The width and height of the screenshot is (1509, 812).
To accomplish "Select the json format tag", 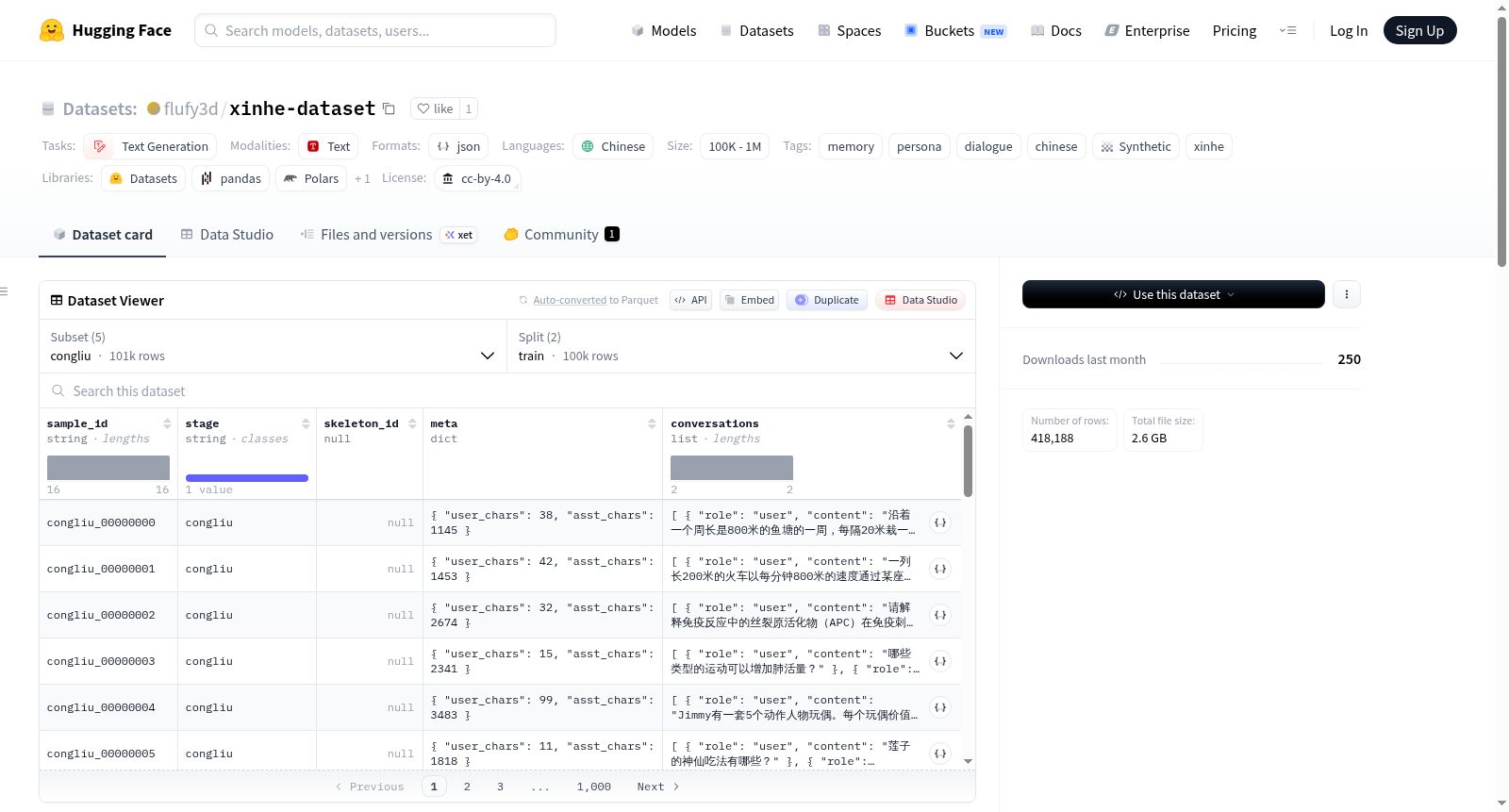I will (458, 146).
